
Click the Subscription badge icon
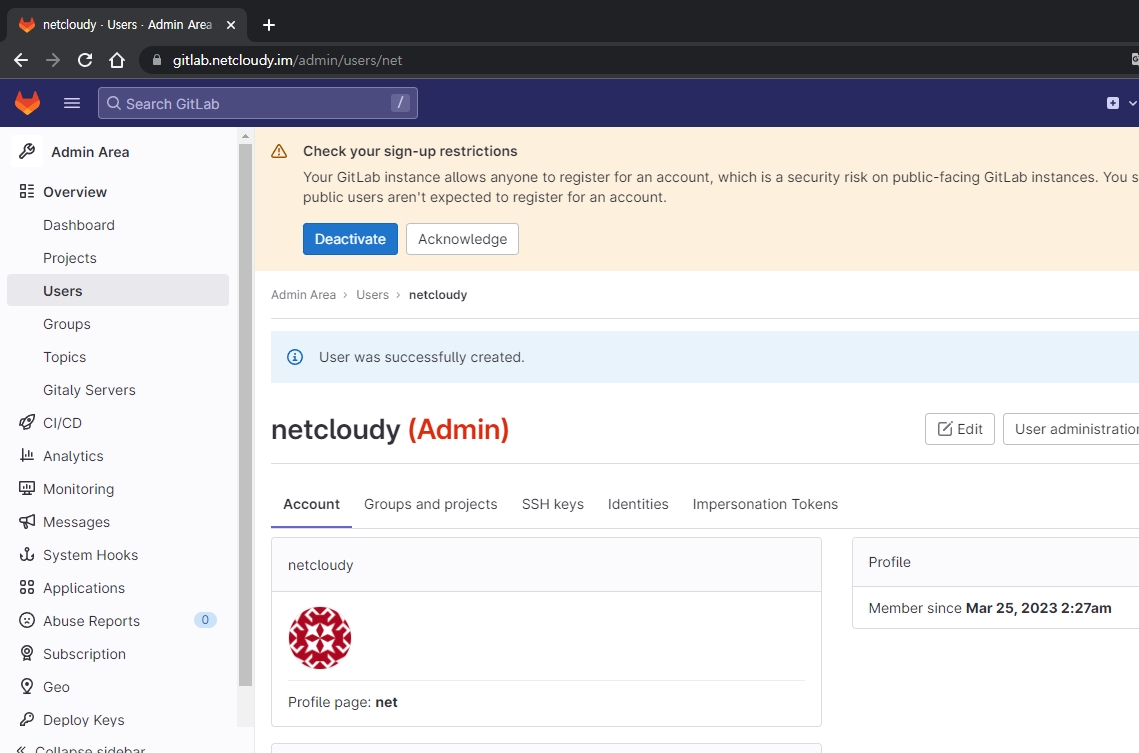tap(27, 654)
